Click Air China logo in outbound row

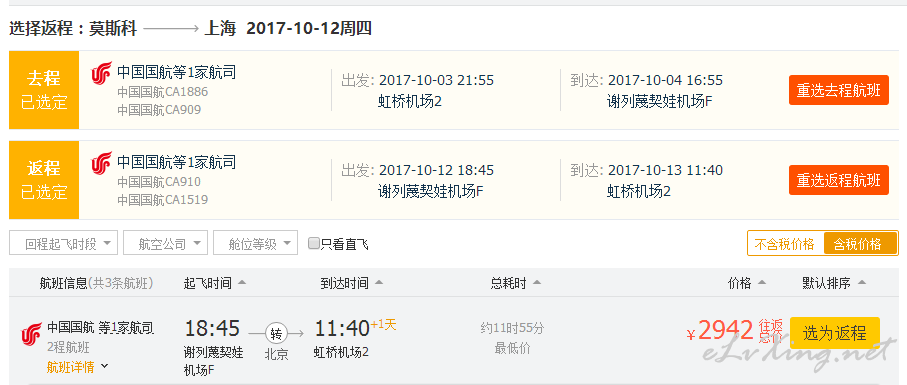tap(101, 73)
